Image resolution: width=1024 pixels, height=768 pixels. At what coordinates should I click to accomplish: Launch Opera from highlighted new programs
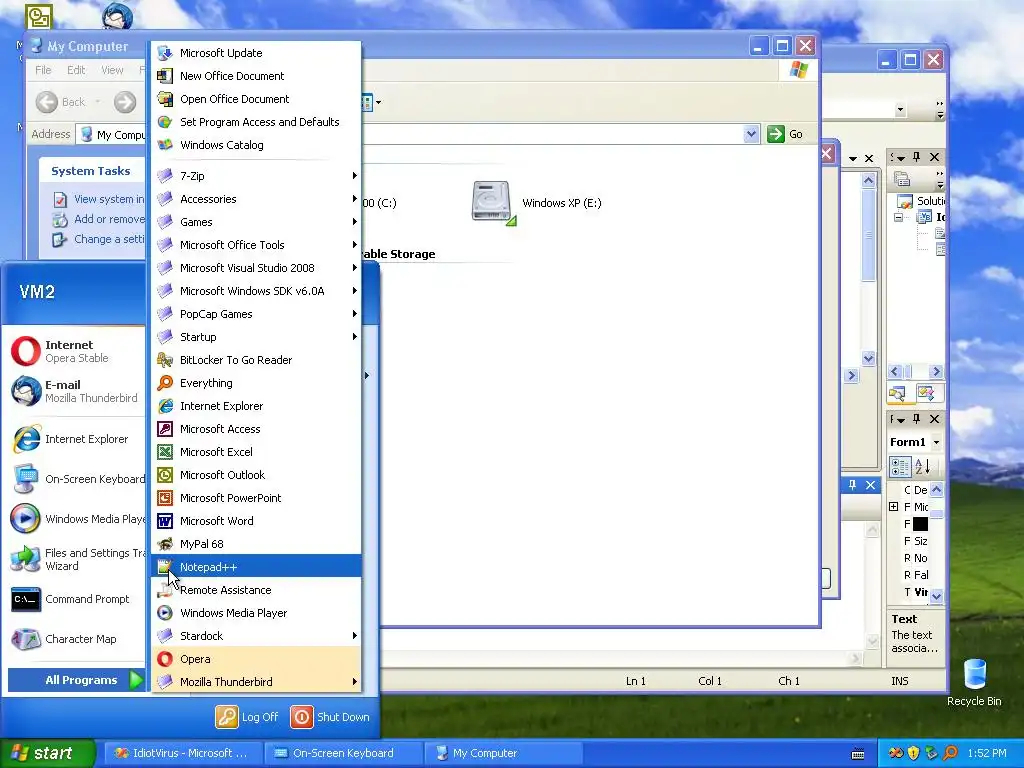[x=256, y=658]
